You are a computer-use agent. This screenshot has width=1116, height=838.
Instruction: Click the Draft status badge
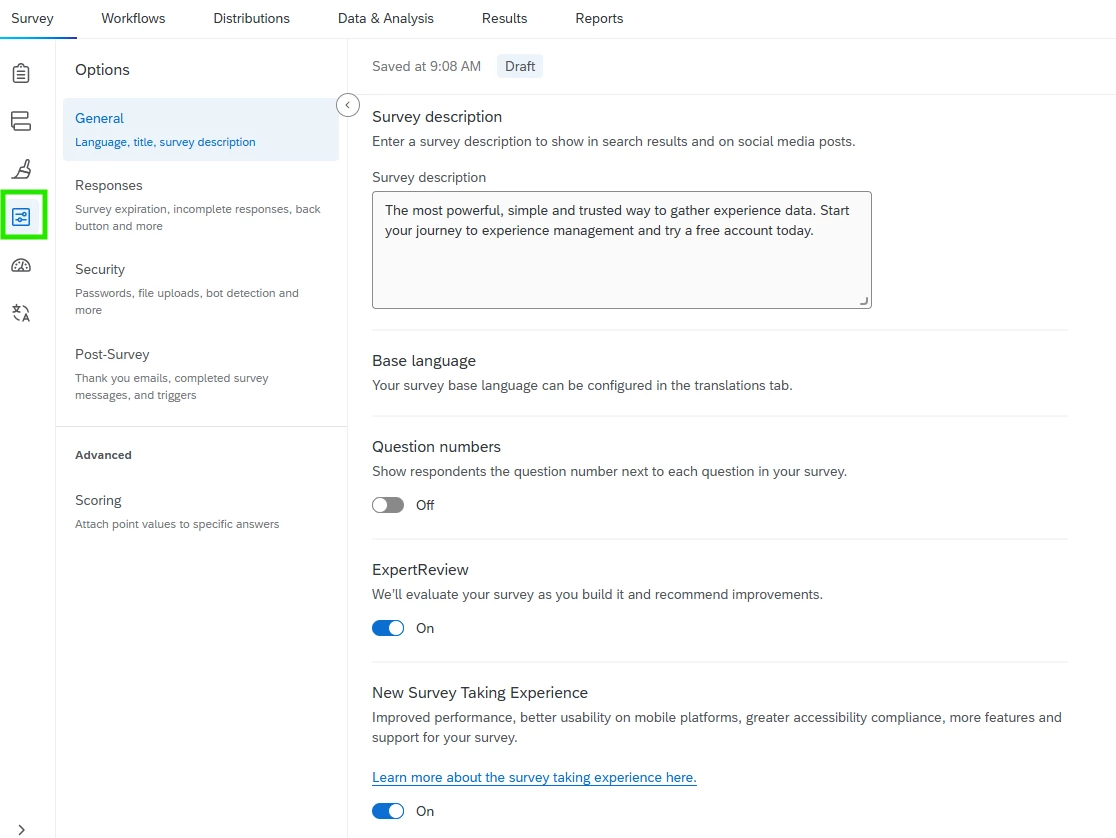pyautogui.click(x=520, y=66)
